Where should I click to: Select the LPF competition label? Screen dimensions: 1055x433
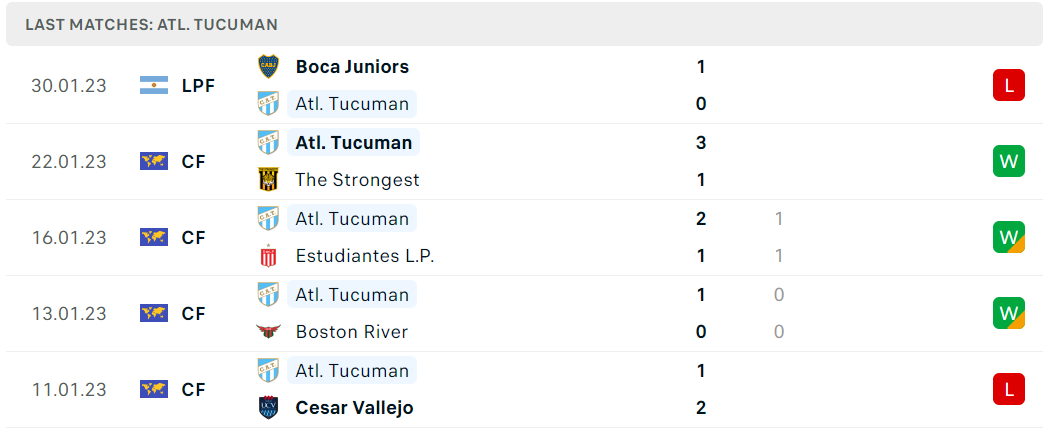(x=198, y=85)
